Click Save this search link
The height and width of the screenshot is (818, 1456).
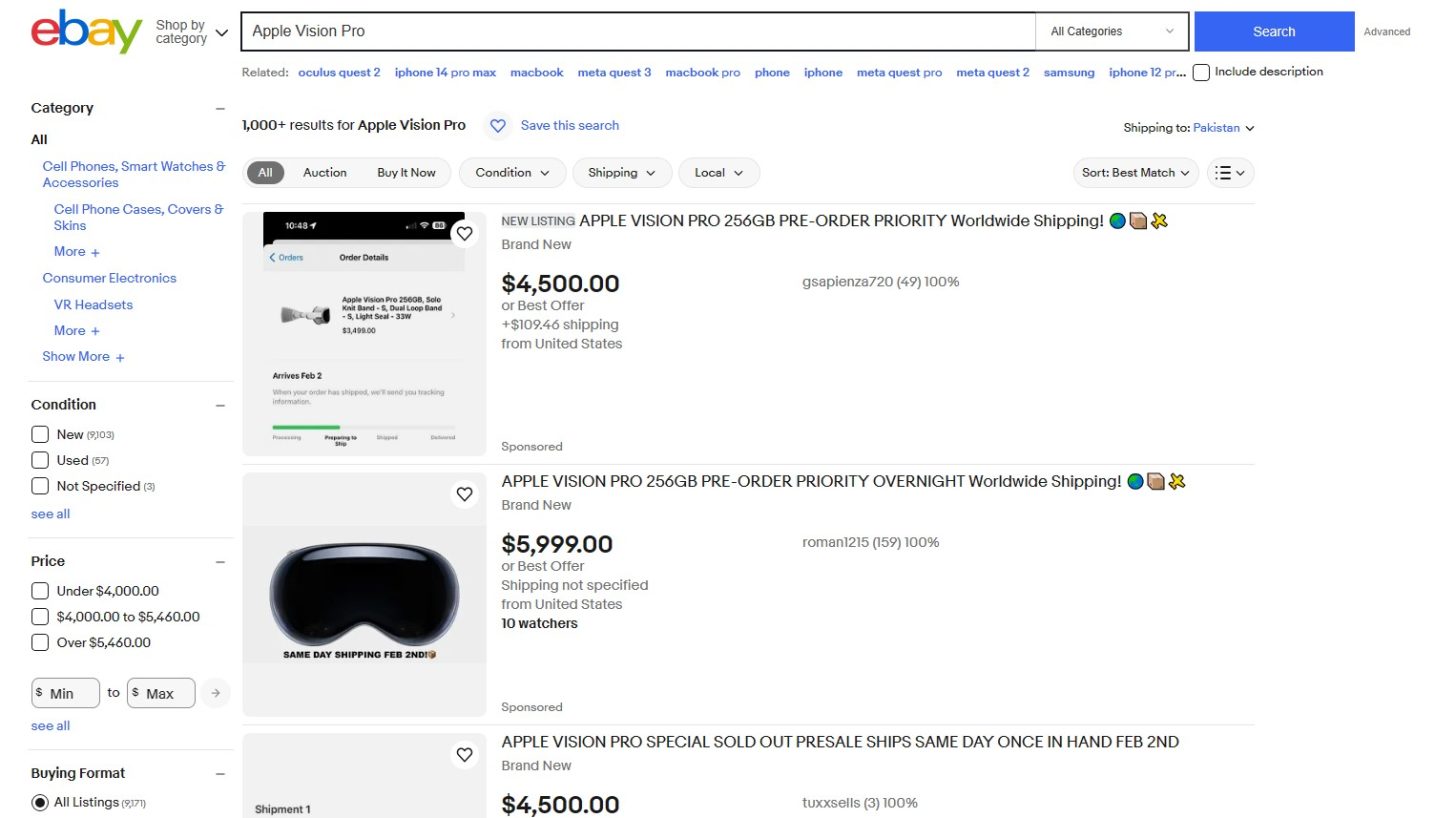coord(570,126)
